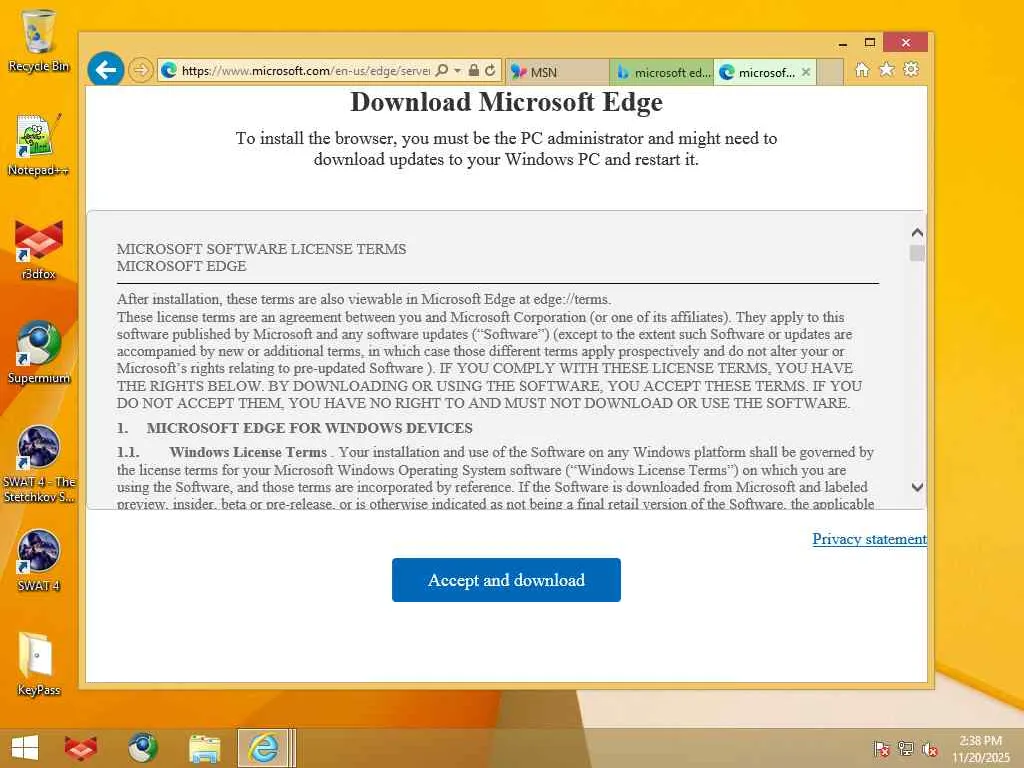Viewport: 1024px width, 768px height.
Task: Refresh the page with the reload icon
Action: pos(490,70)
